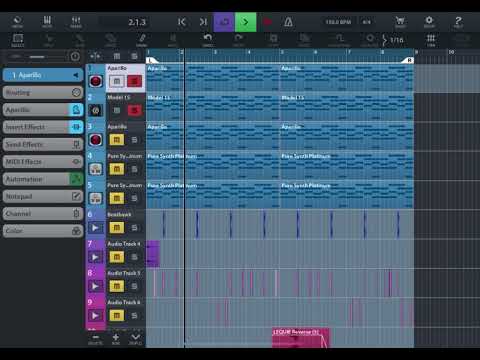Select the draw pencil tool
Image resolution: width=480 pixels, height=360 pixels.
tap(142, 40)
